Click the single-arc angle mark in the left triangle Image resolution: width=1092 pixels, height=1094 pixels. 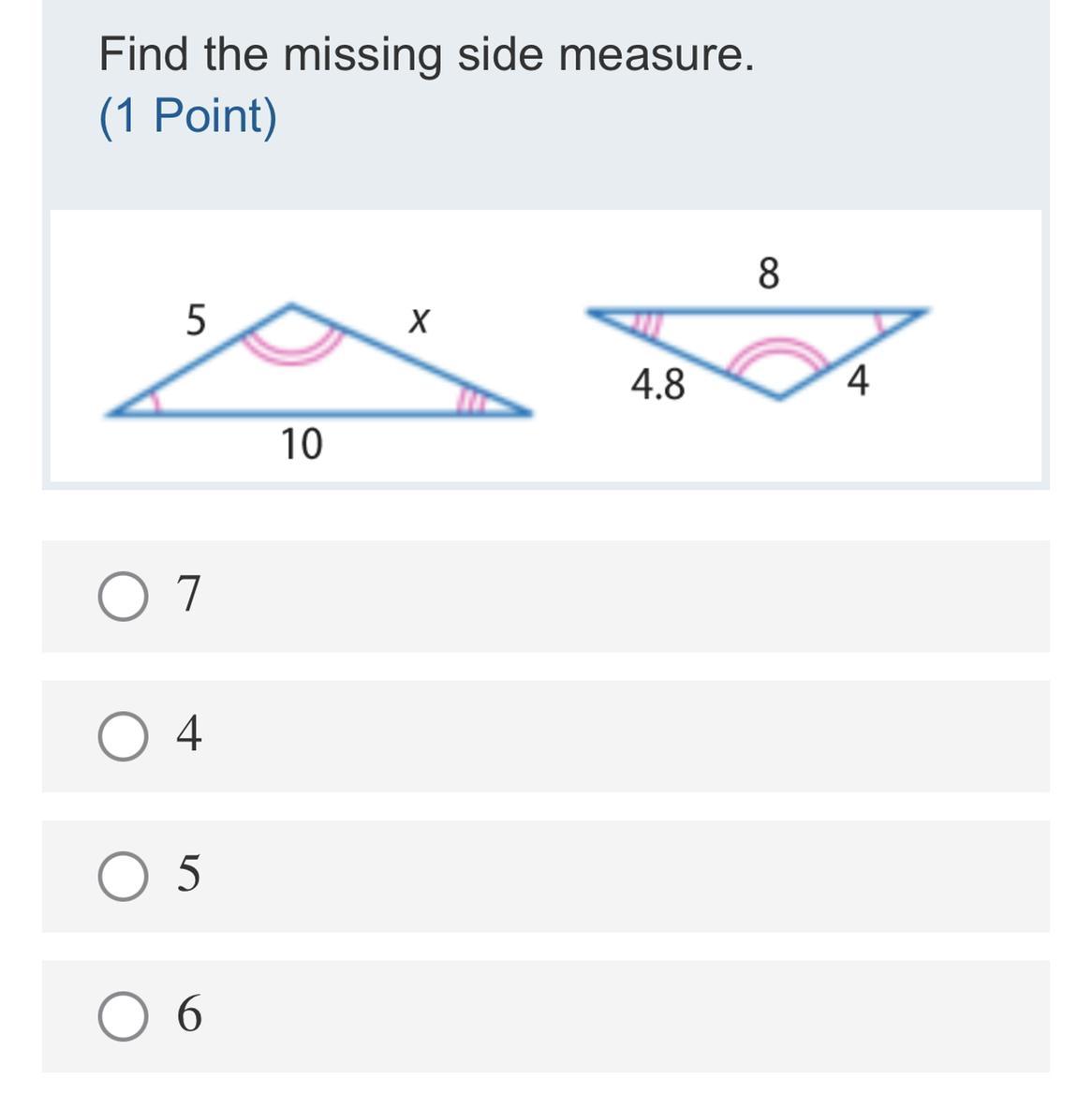click(155, 403)
